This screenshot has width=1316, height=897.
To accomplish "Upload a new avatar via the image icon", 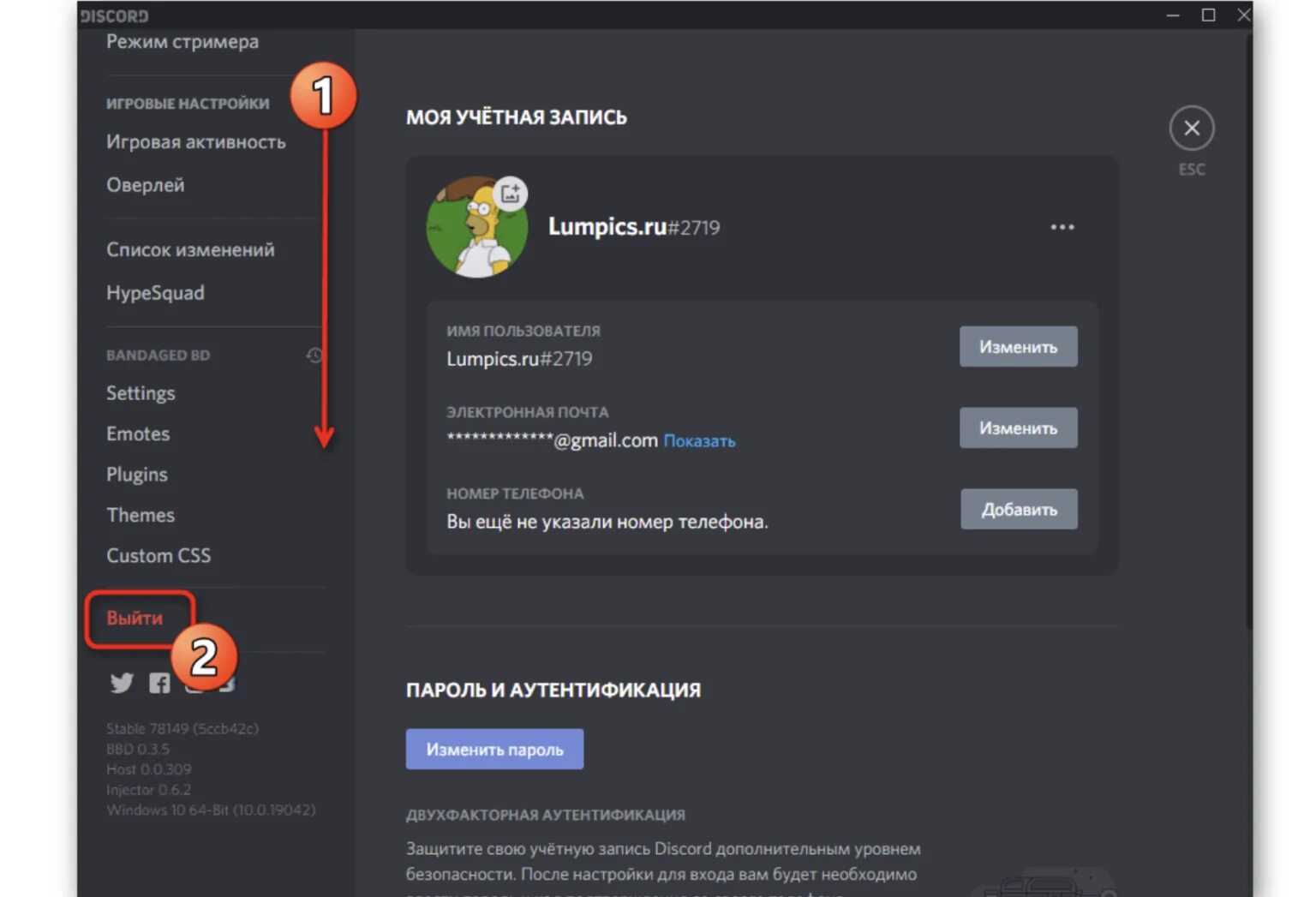I will pyautogui.click(x=511, y=194).
